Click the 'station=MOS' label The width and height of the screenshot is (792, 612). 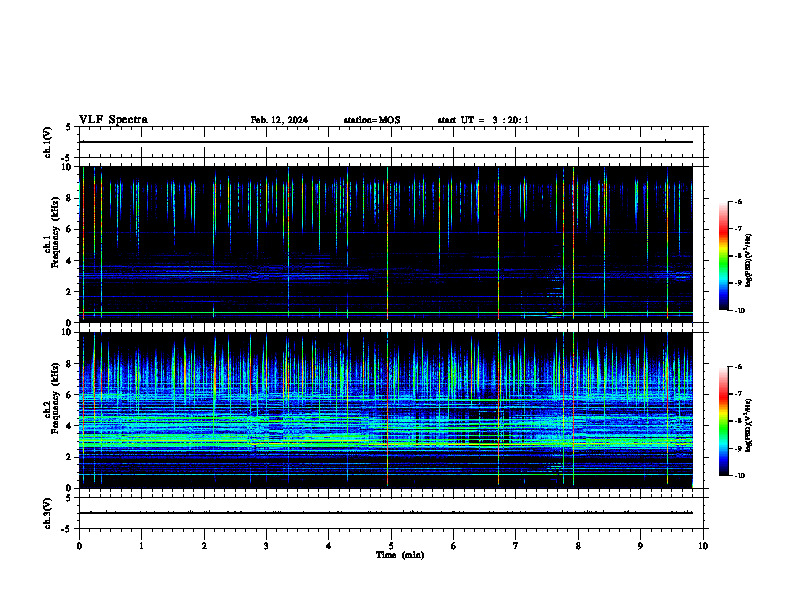click(372, 120)
